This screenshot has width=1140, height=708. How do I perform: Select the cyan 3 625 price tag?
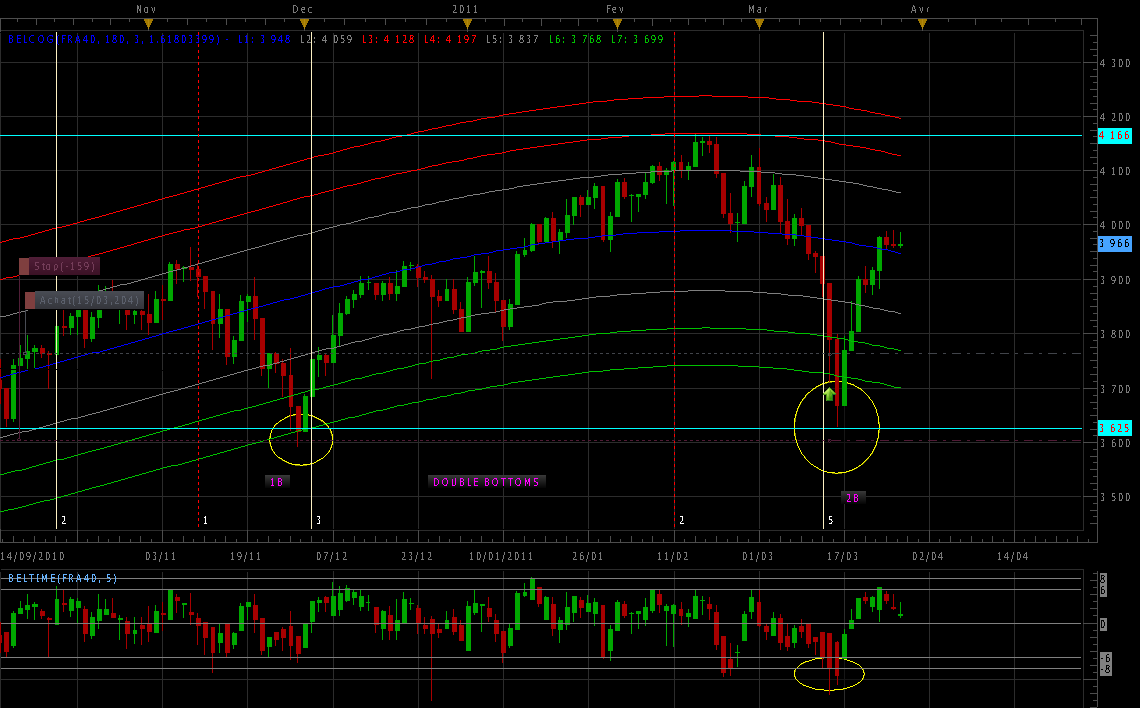click(1114, 428)
